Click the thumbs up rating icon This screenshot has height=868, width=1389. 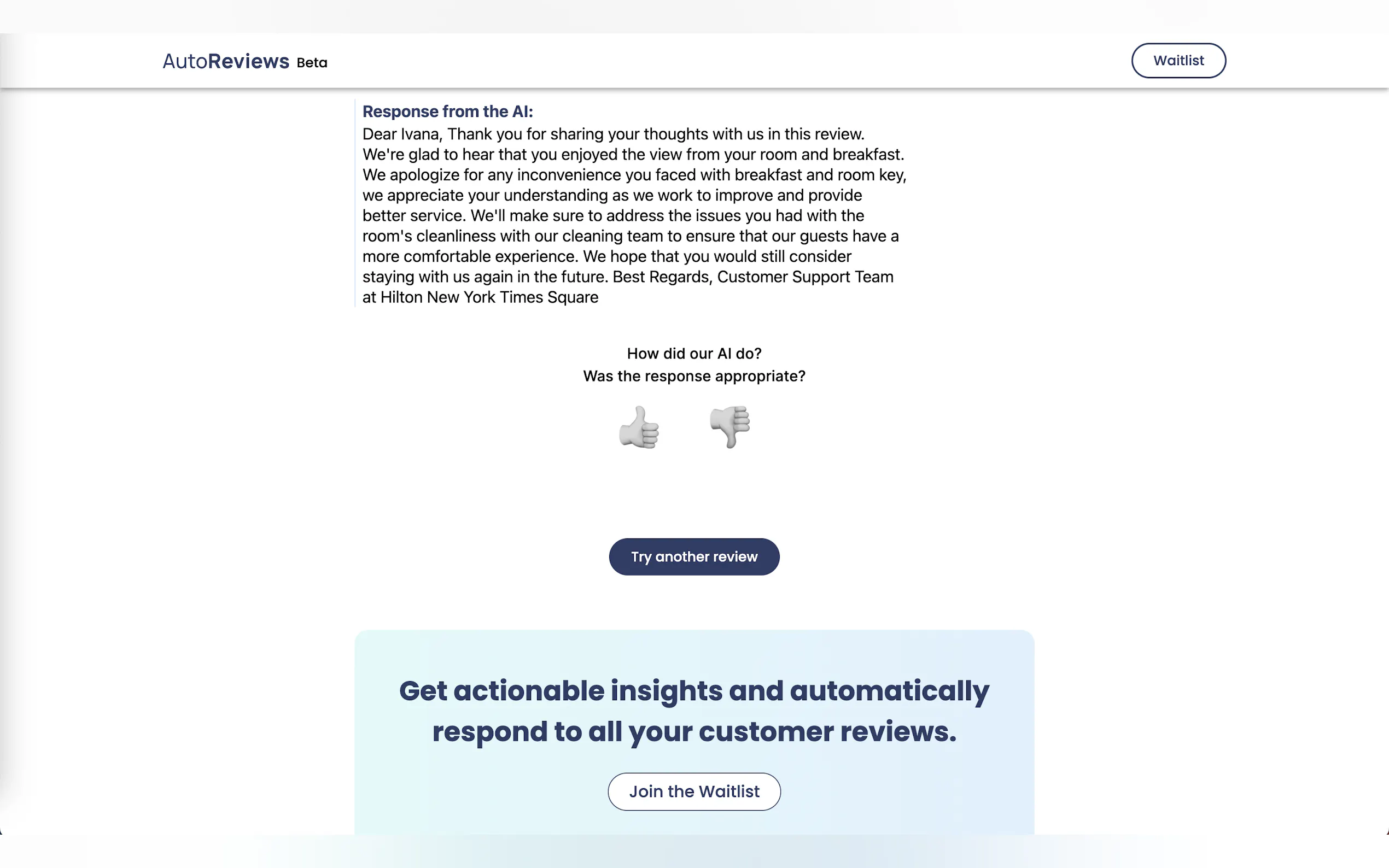[x=639, y=427]
